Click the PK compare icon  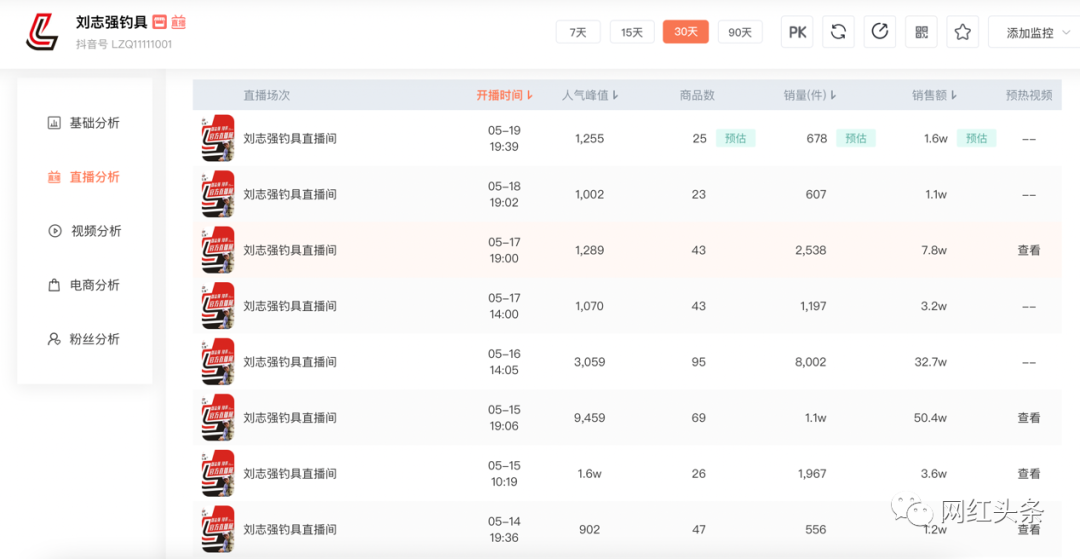[x=797, y=32]
